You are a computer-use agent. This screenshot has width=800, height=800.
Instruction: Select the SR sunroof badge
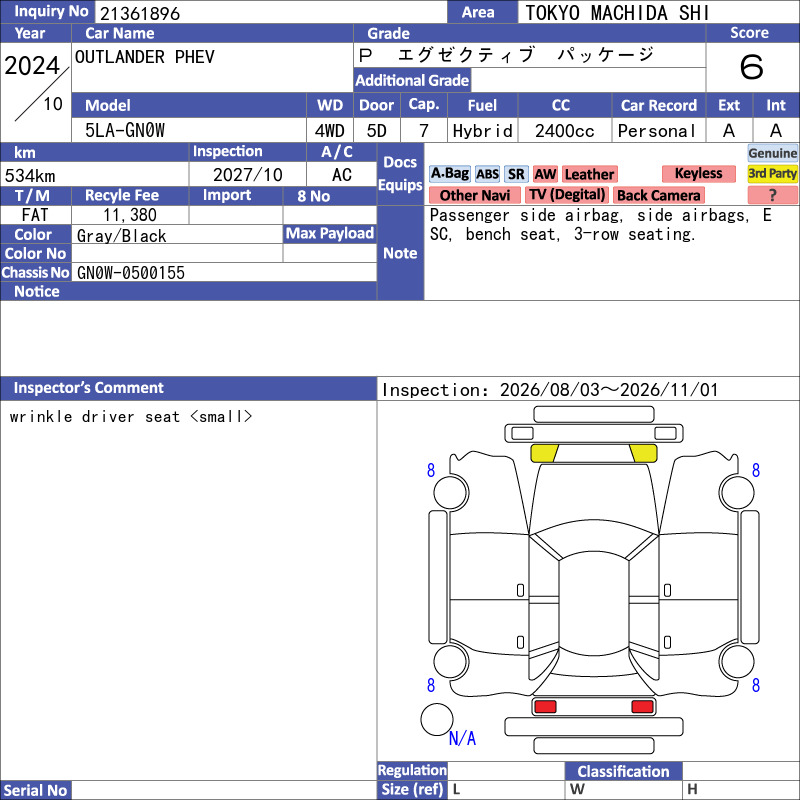tap(516, 174)
